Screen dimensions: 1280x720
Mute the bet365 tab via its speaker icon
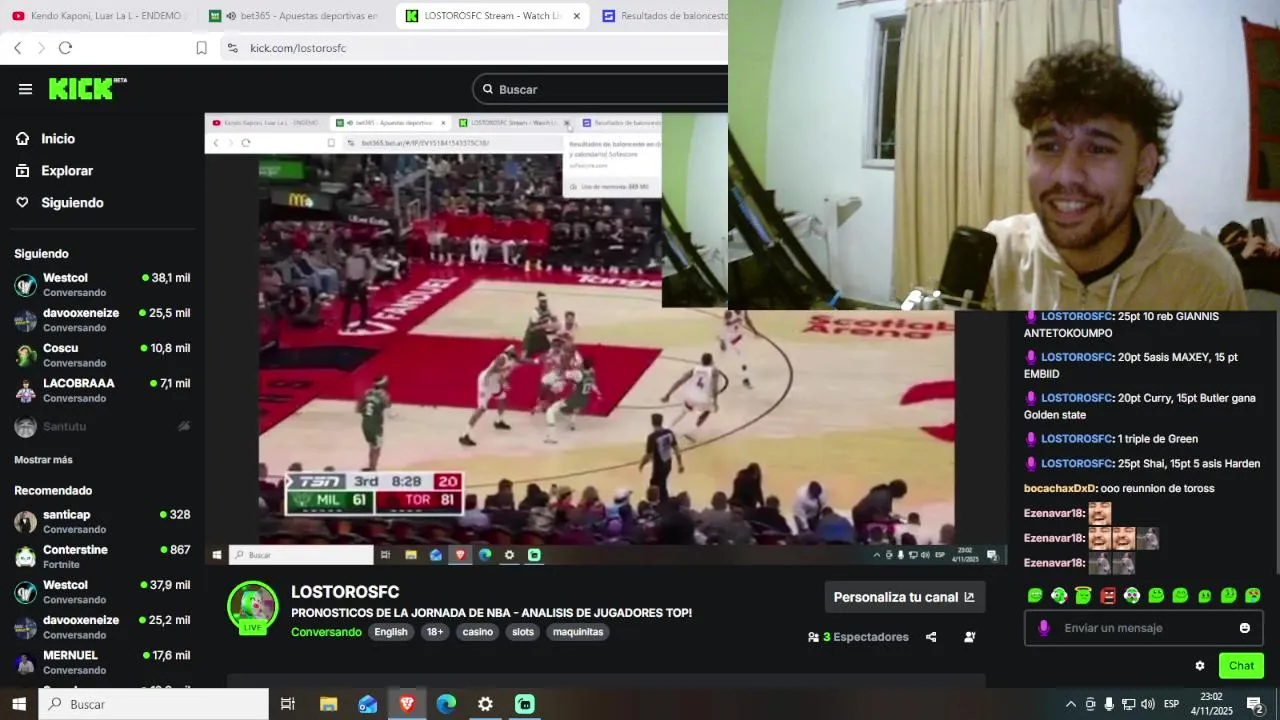pyautogui.click(x=231, y=16)
